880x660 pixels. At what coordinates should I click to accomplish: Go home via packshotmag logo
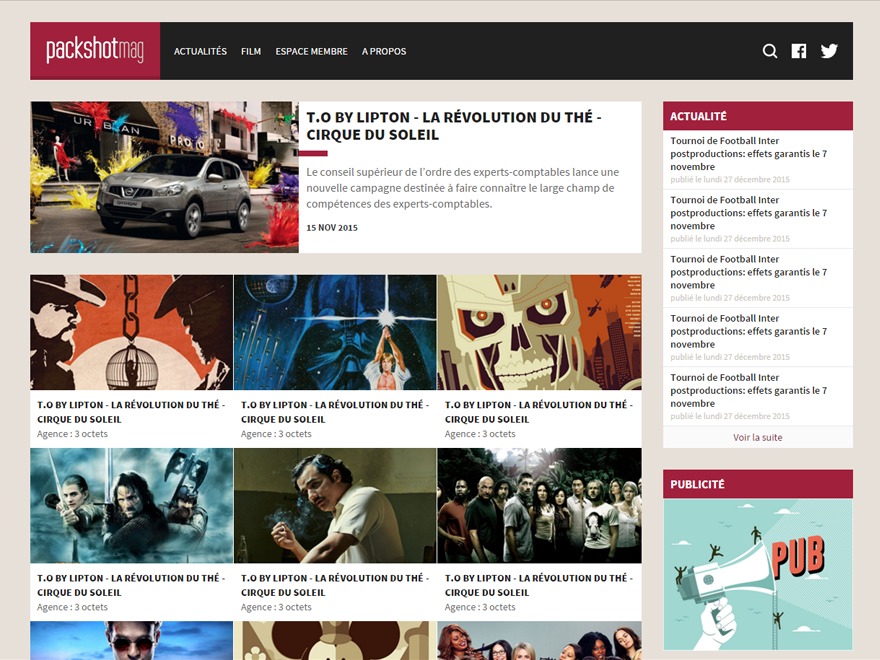point(95,51)
